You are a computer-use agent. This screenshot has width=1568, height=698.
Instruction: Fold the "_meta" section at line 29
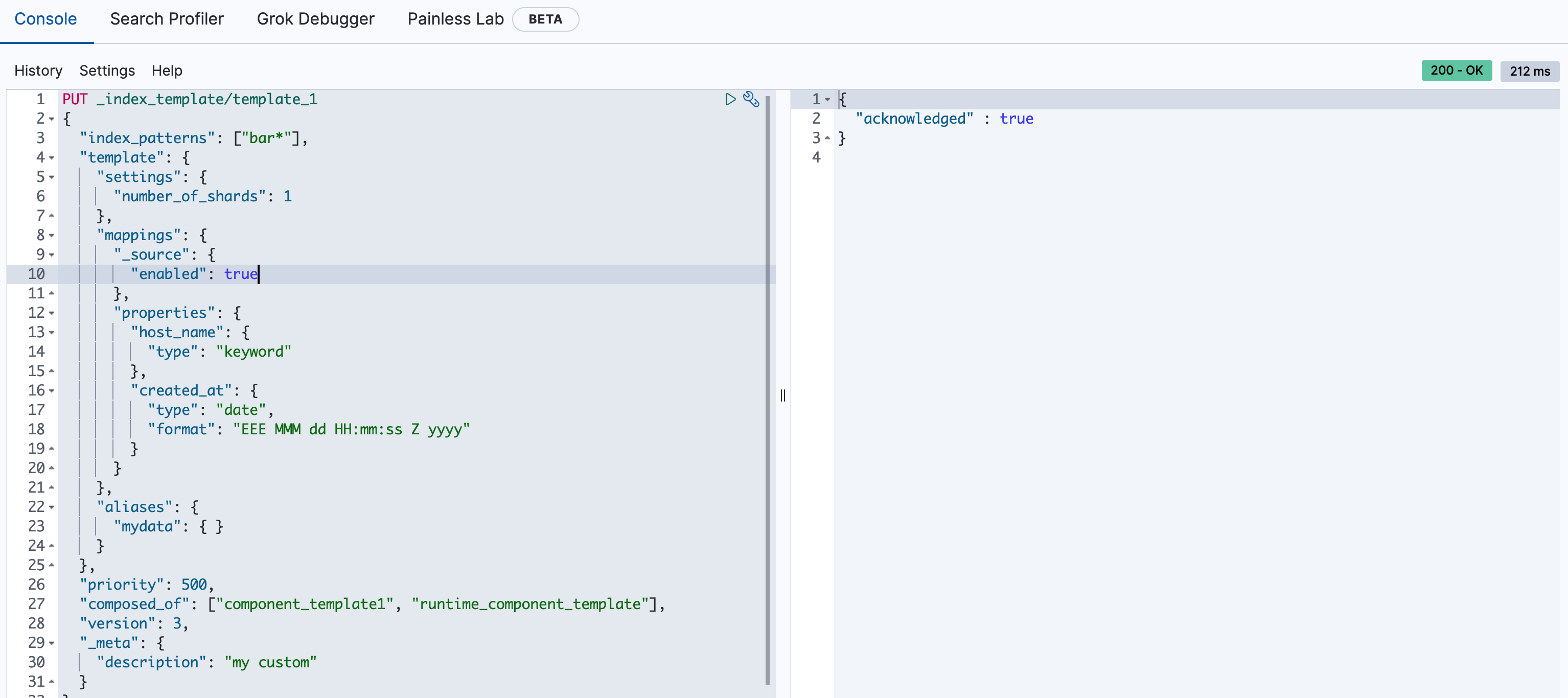coord(52,643)
